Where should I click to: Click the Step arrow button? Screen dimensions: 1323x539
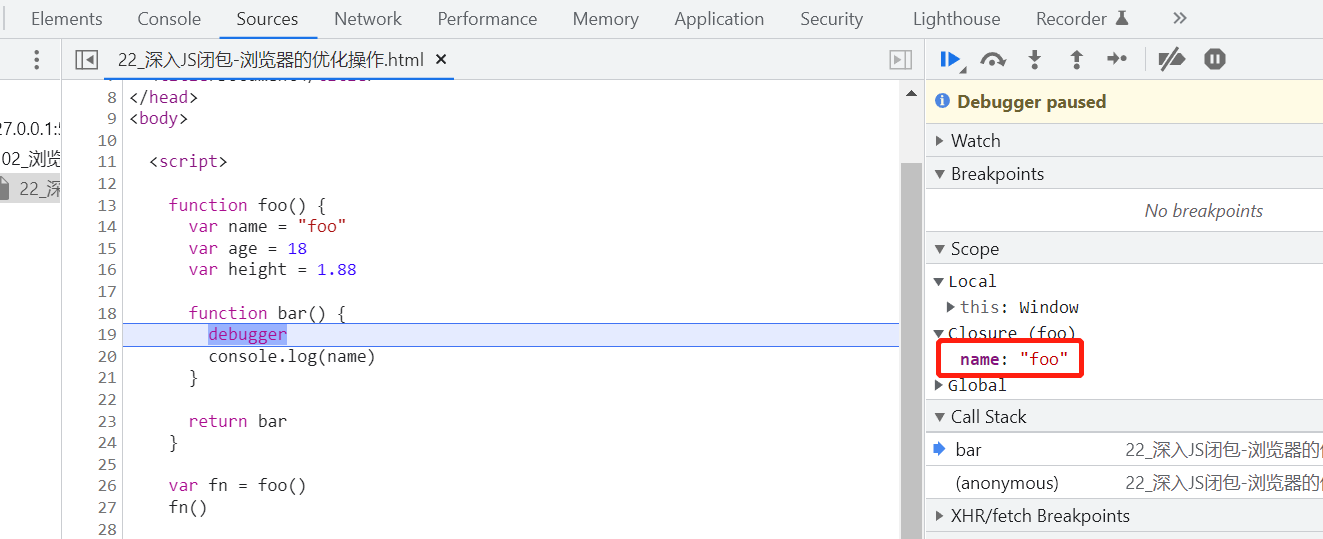click(1117, 60)
